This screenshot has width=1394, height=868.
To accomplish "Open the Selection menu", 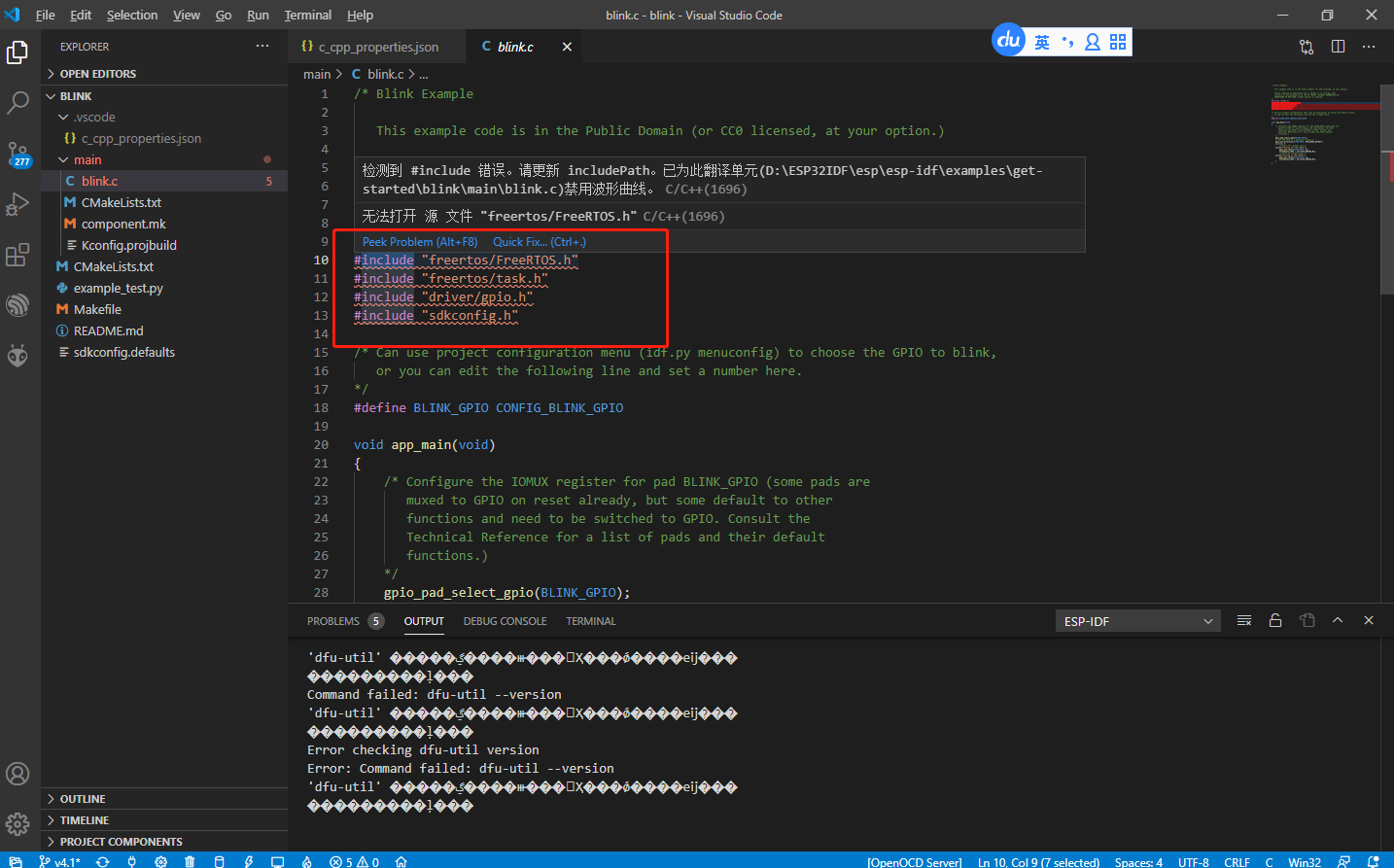I will tap(132, 15).
